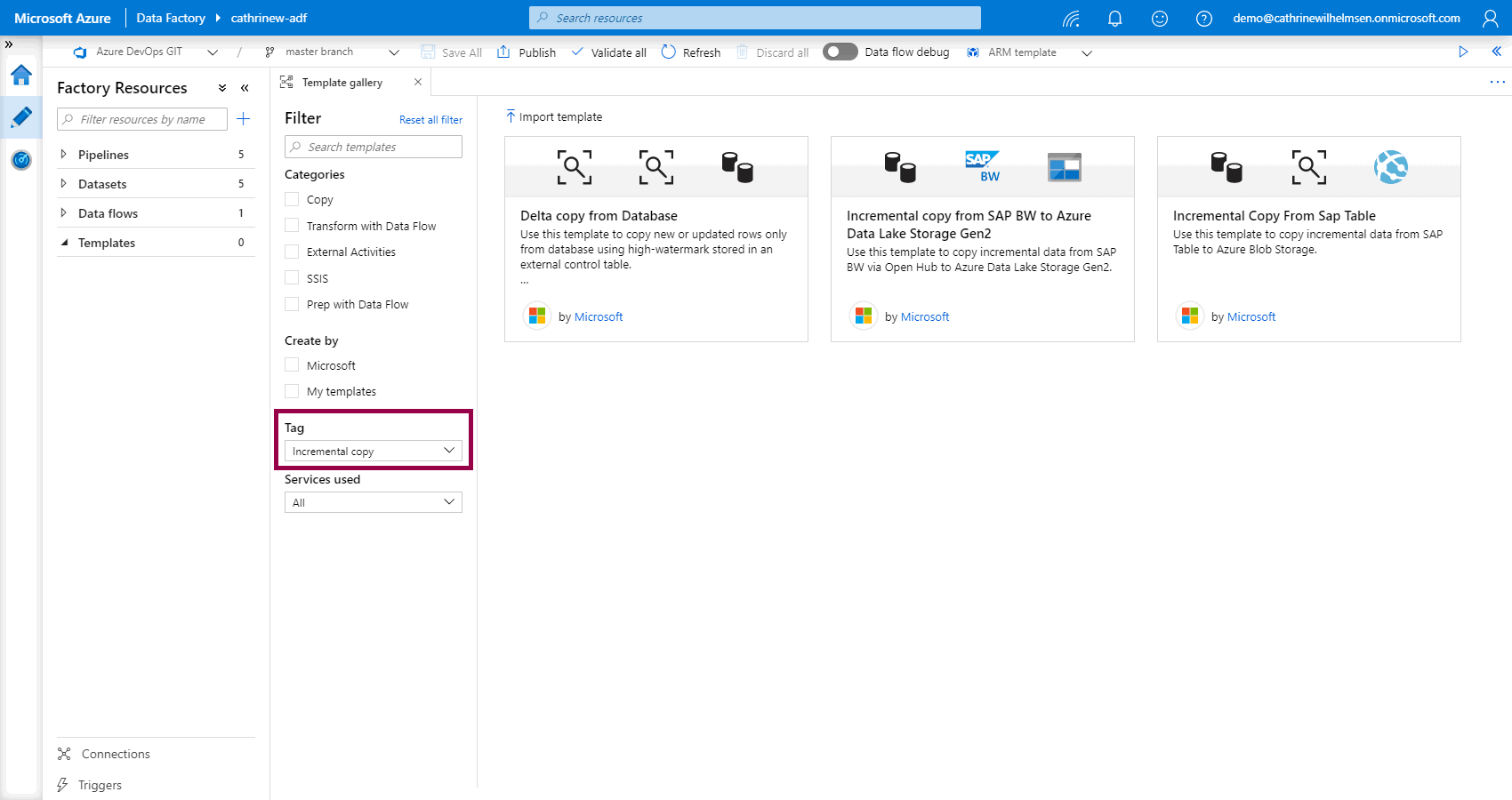Open the Services used dropdown

(x=373, y=502)
